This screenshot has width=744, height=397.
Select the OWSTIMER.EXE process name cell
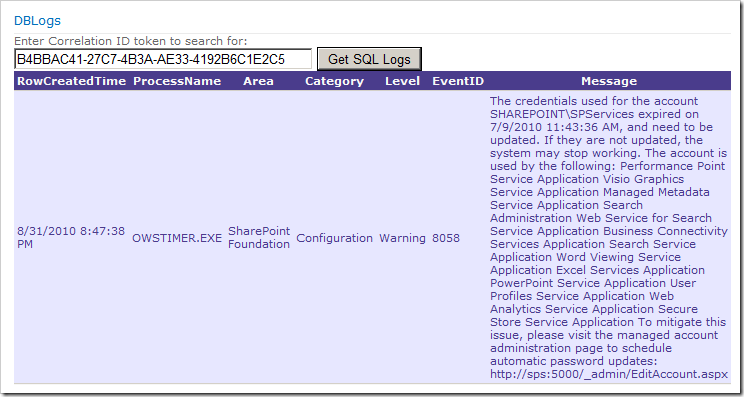[177, 238]
